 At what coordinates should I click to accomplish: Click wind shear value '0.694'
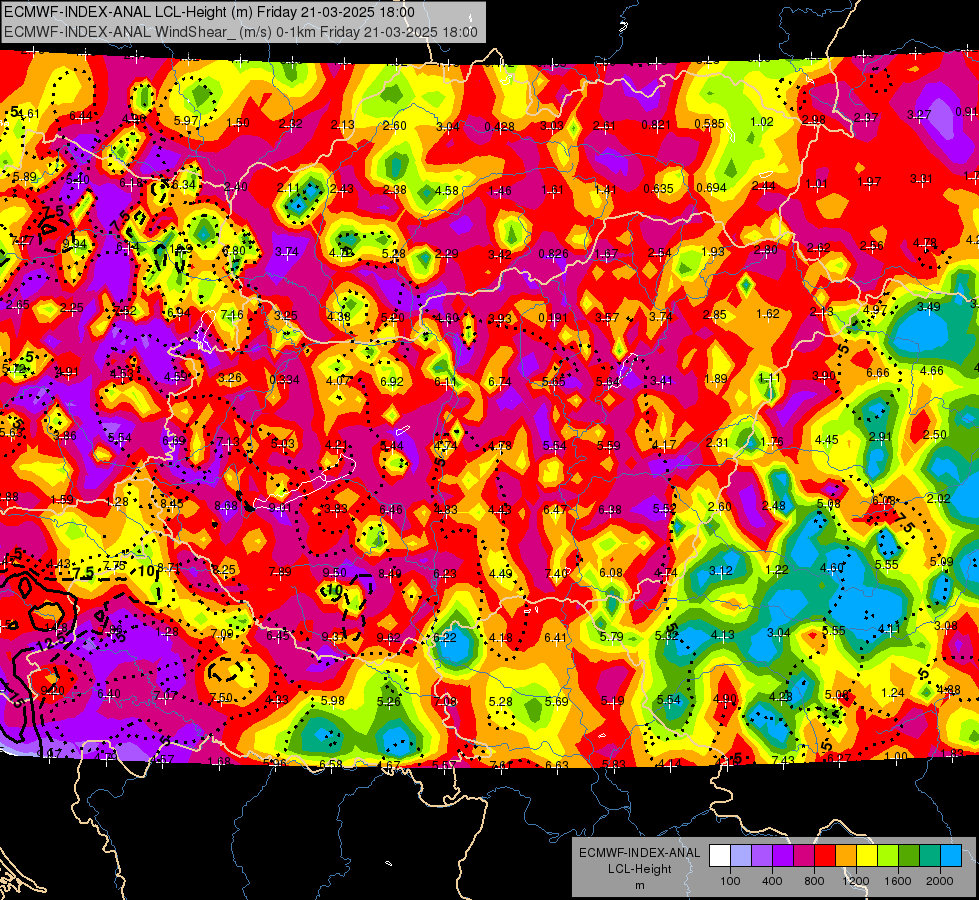coord(712,187)
